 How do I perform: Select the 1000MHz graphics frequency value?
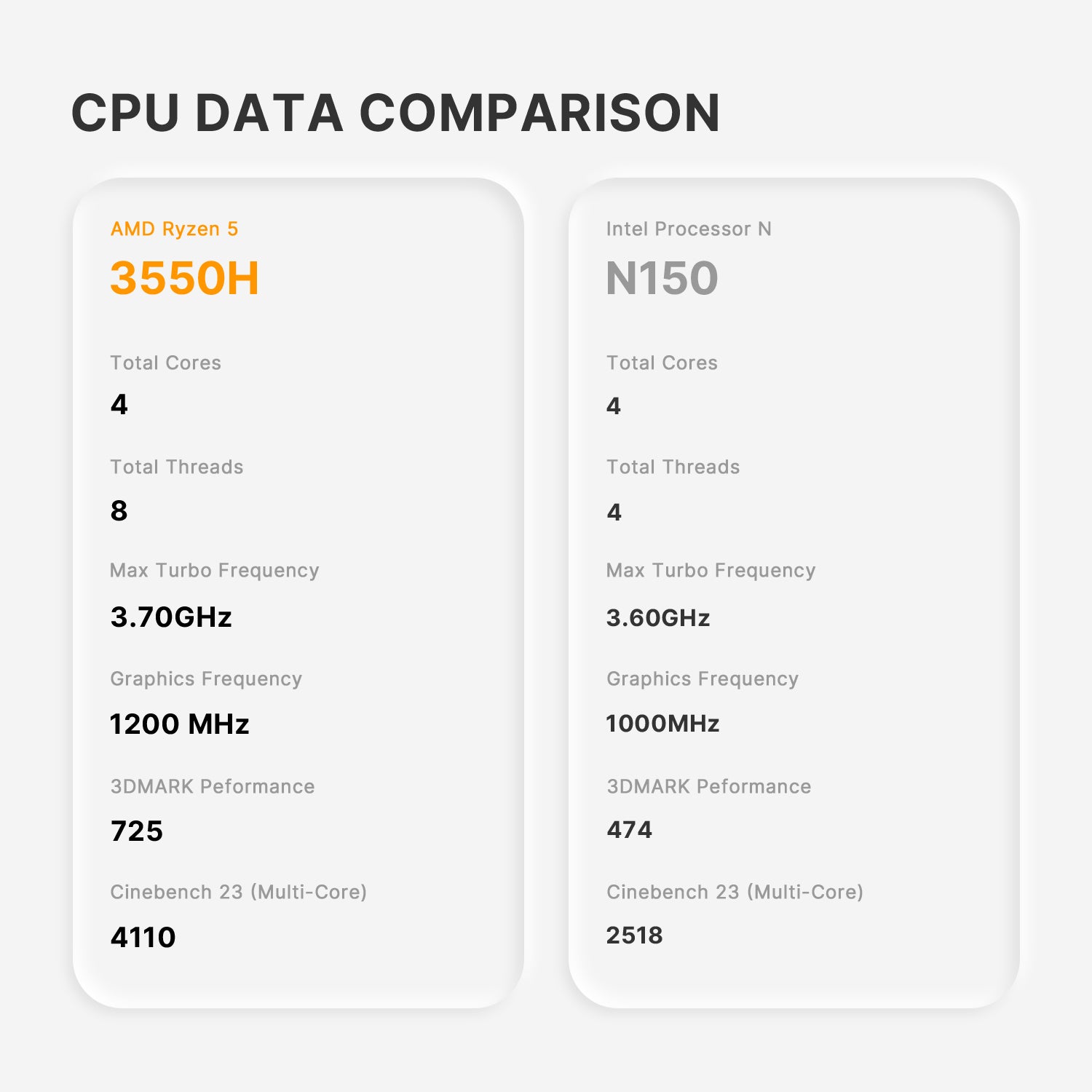point(662,723)
